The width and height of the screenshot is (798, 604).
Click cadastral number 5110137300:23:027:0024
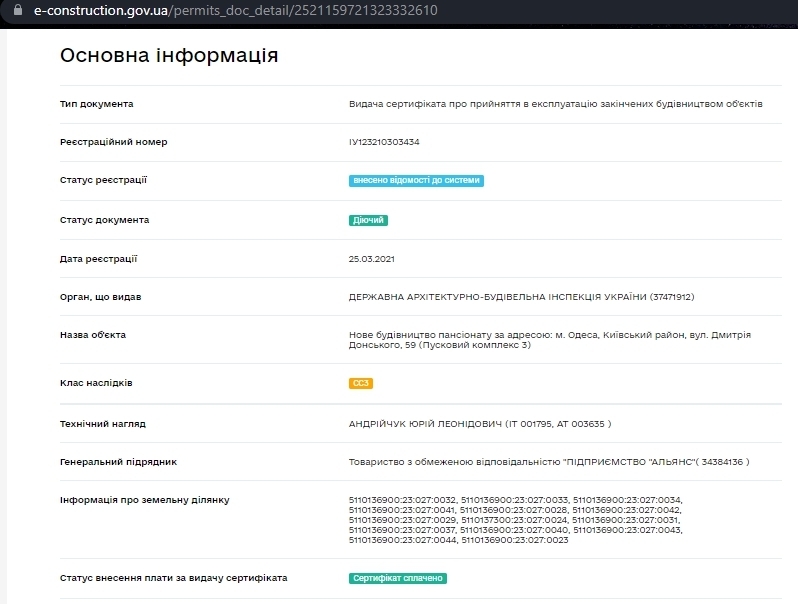[x=514, y=520]
